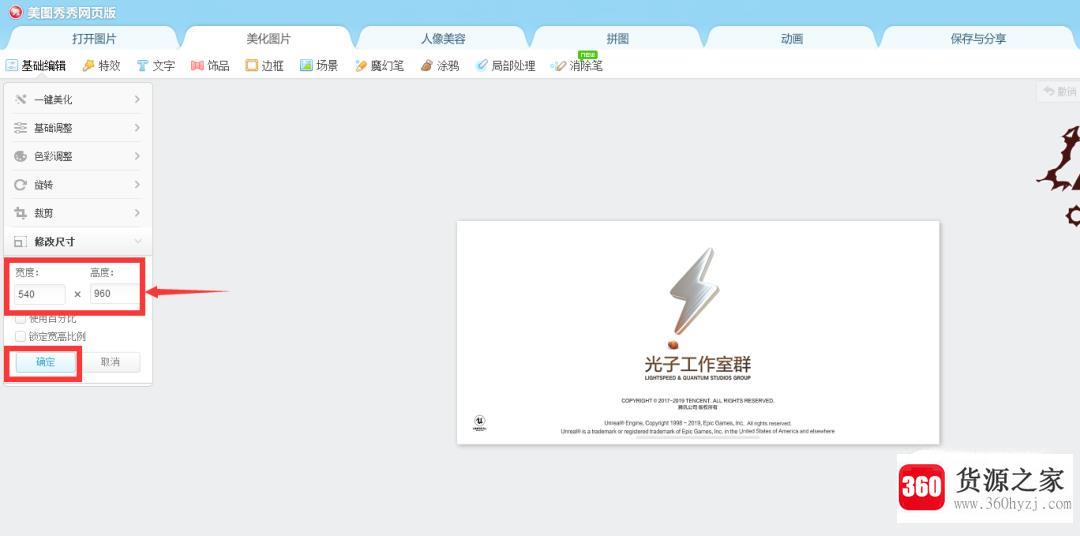Viewport: 1080px width, 536px height.
Task: Open the 人像美容 tab
Action: point(443,39)
